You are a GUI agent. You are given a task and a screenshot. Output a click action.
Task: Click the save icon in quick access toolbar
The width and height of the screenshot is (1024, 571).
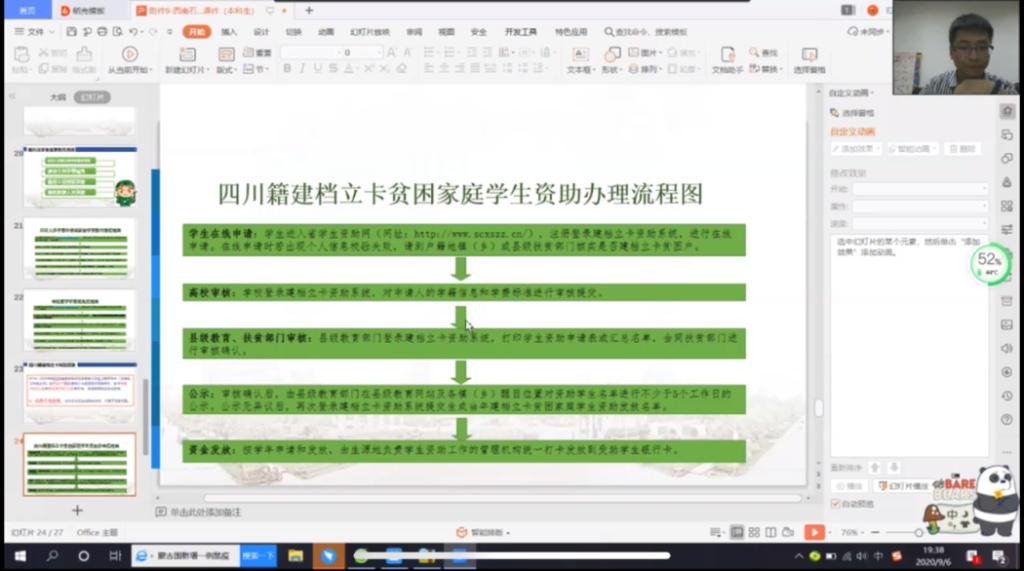tap(71, 32)
